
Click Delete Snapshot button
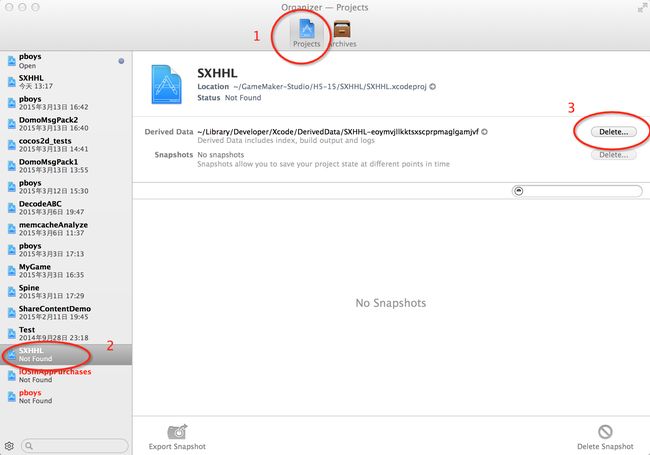605,437
